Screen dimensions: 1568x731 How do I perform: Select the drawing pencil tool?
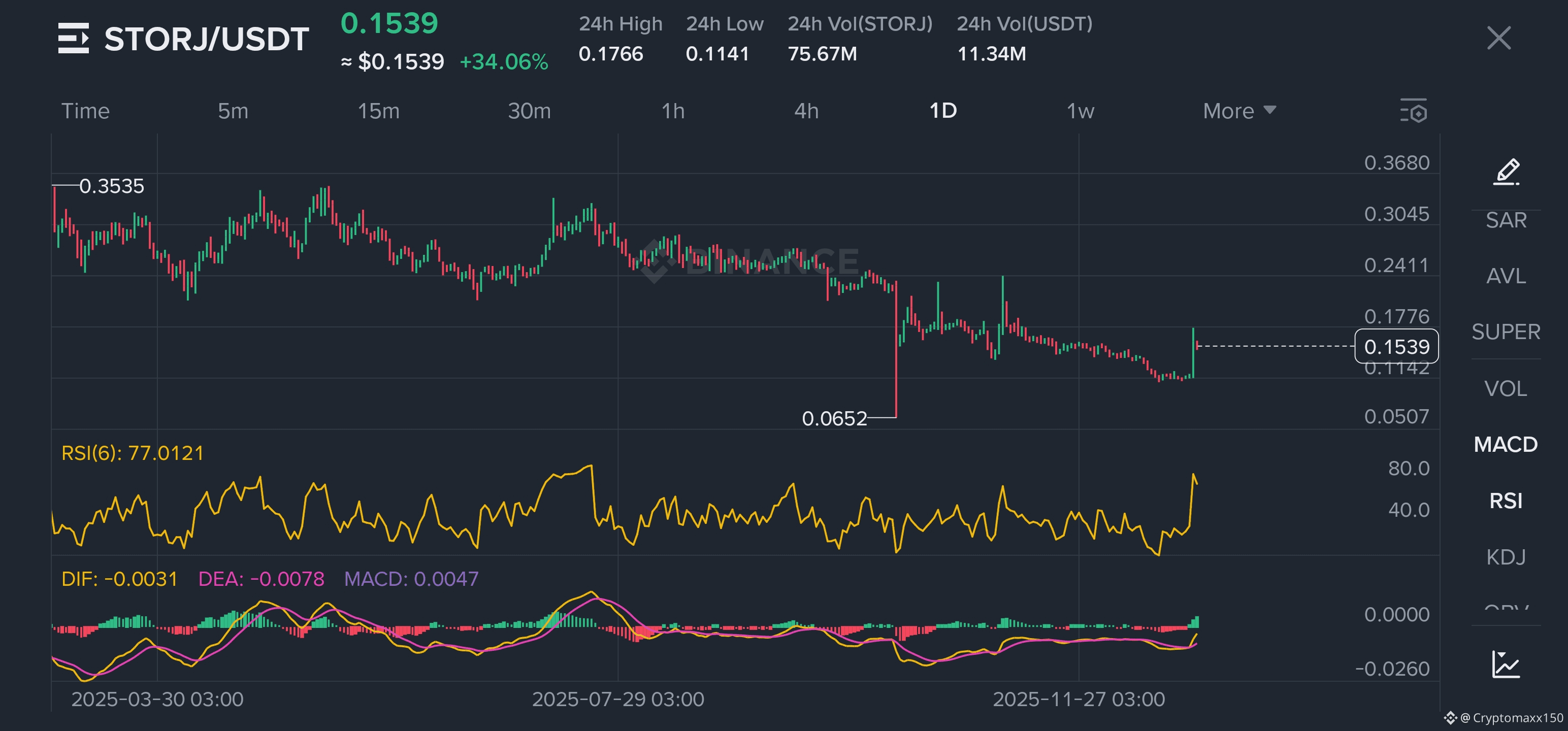coord(1506,172)
